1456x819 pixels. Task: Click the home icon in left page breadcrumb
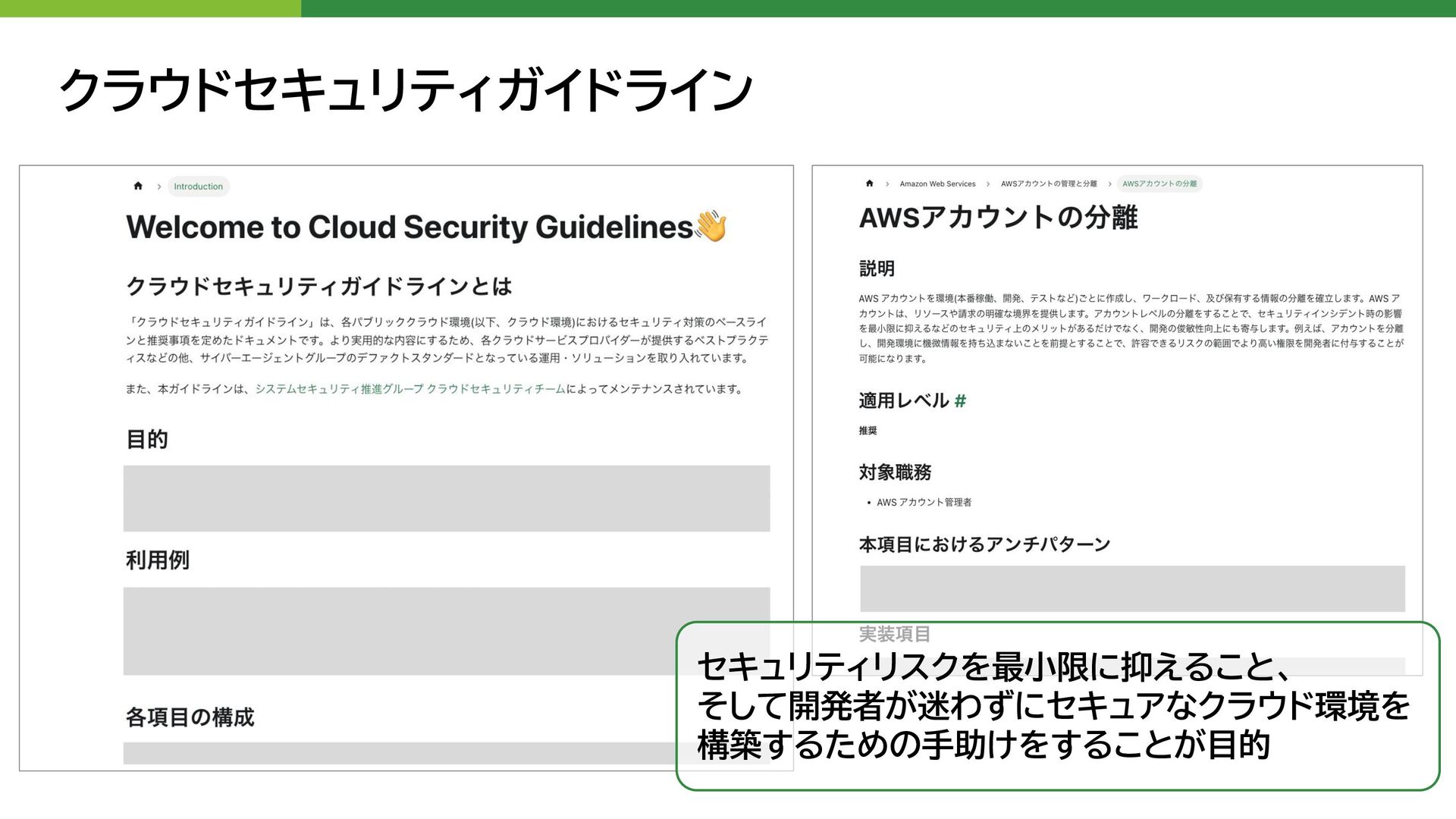click(138, 186)
